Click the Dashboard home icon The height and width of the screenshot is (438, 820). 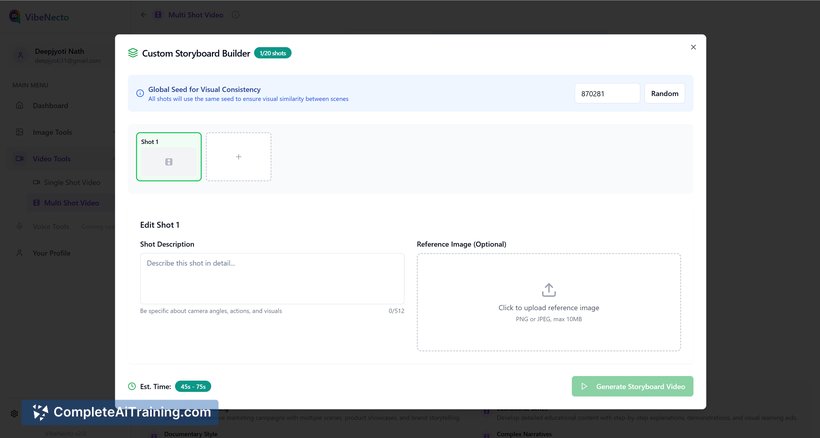19,106
